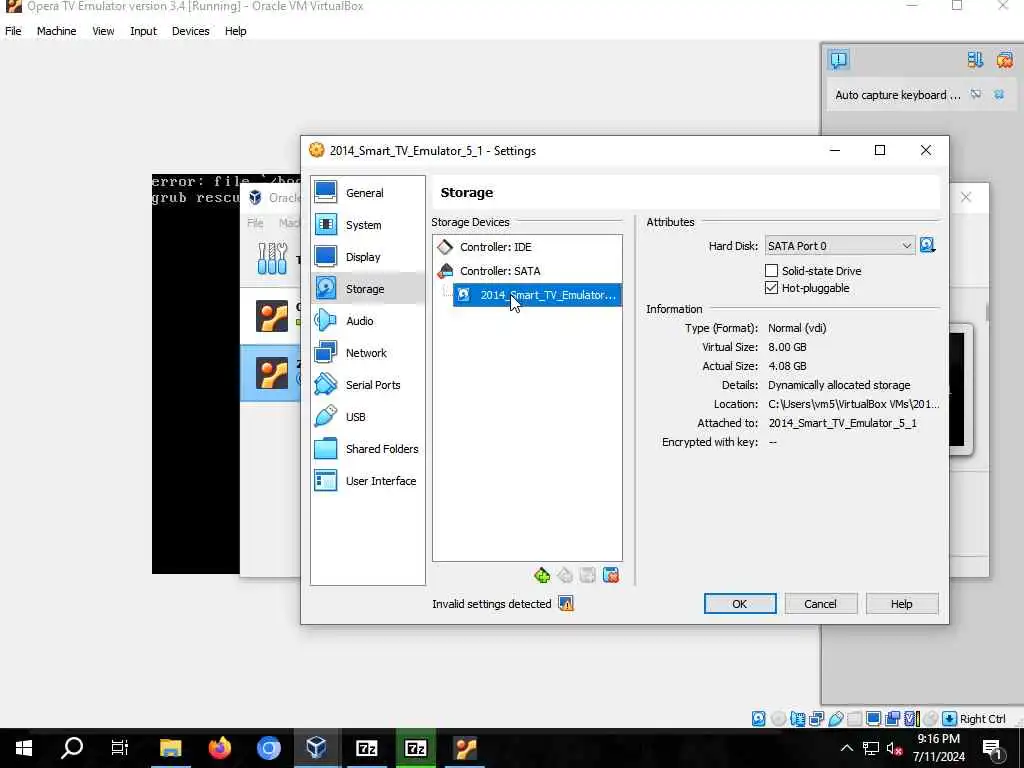
Task: Click the Windows Start button
Action: tap(24, 748)
